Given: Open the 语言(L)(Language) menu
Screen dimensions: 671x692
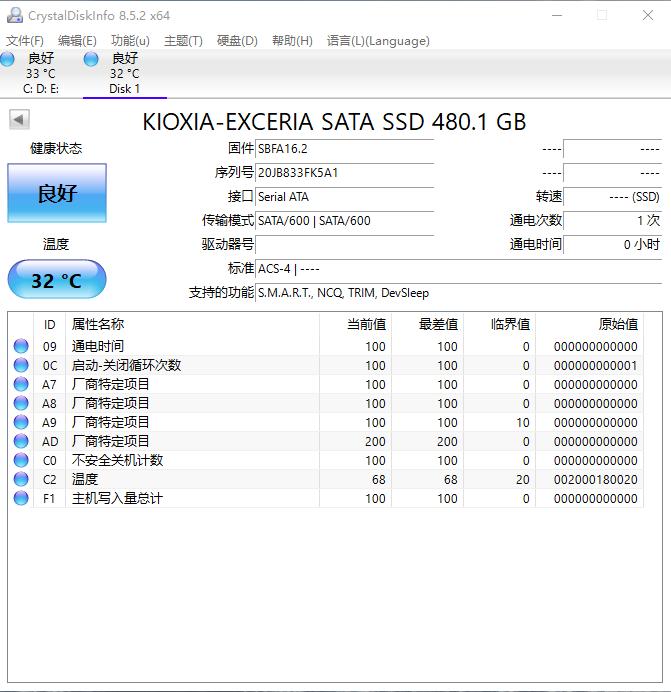Looking at the screenshot, I should tap(378, 41).
